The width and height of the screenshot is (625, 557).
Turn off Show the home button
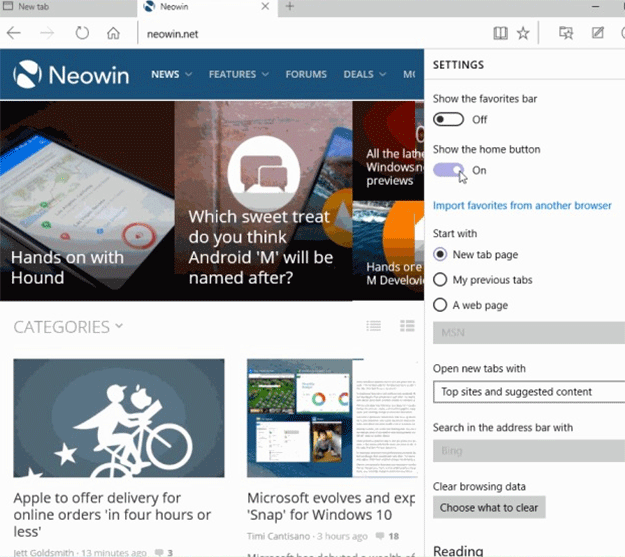point(449,170)
